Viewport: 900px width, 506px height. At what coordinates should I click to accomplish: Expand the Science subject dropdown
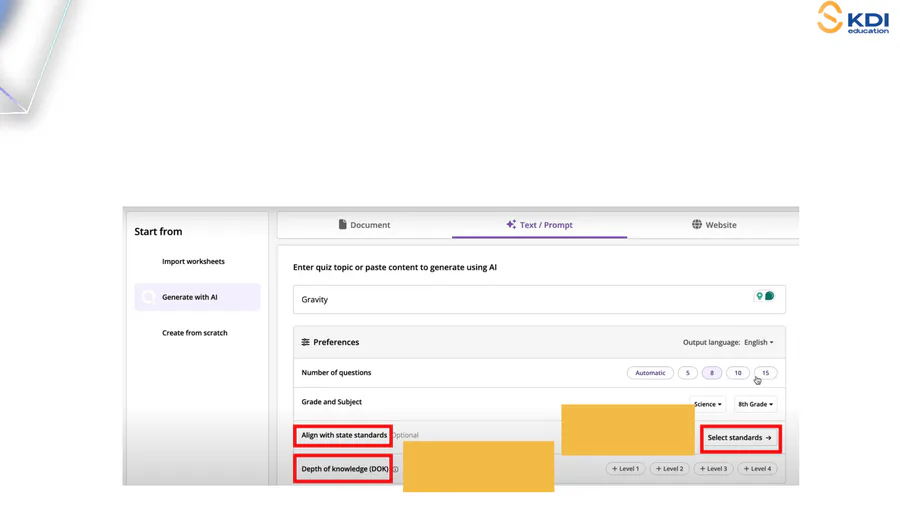click(707, 404)
